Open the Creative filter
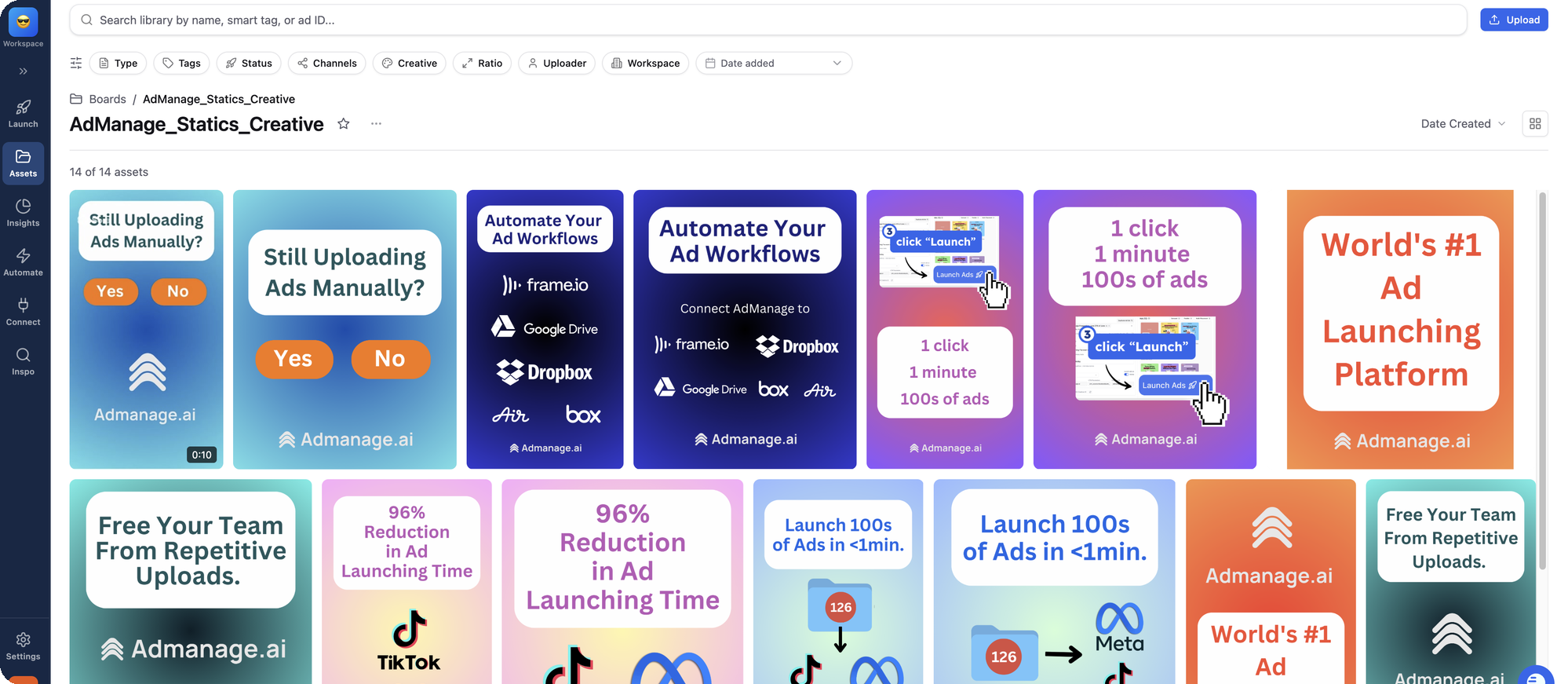This screenshot has width=1568, height=684. point(410,63)
